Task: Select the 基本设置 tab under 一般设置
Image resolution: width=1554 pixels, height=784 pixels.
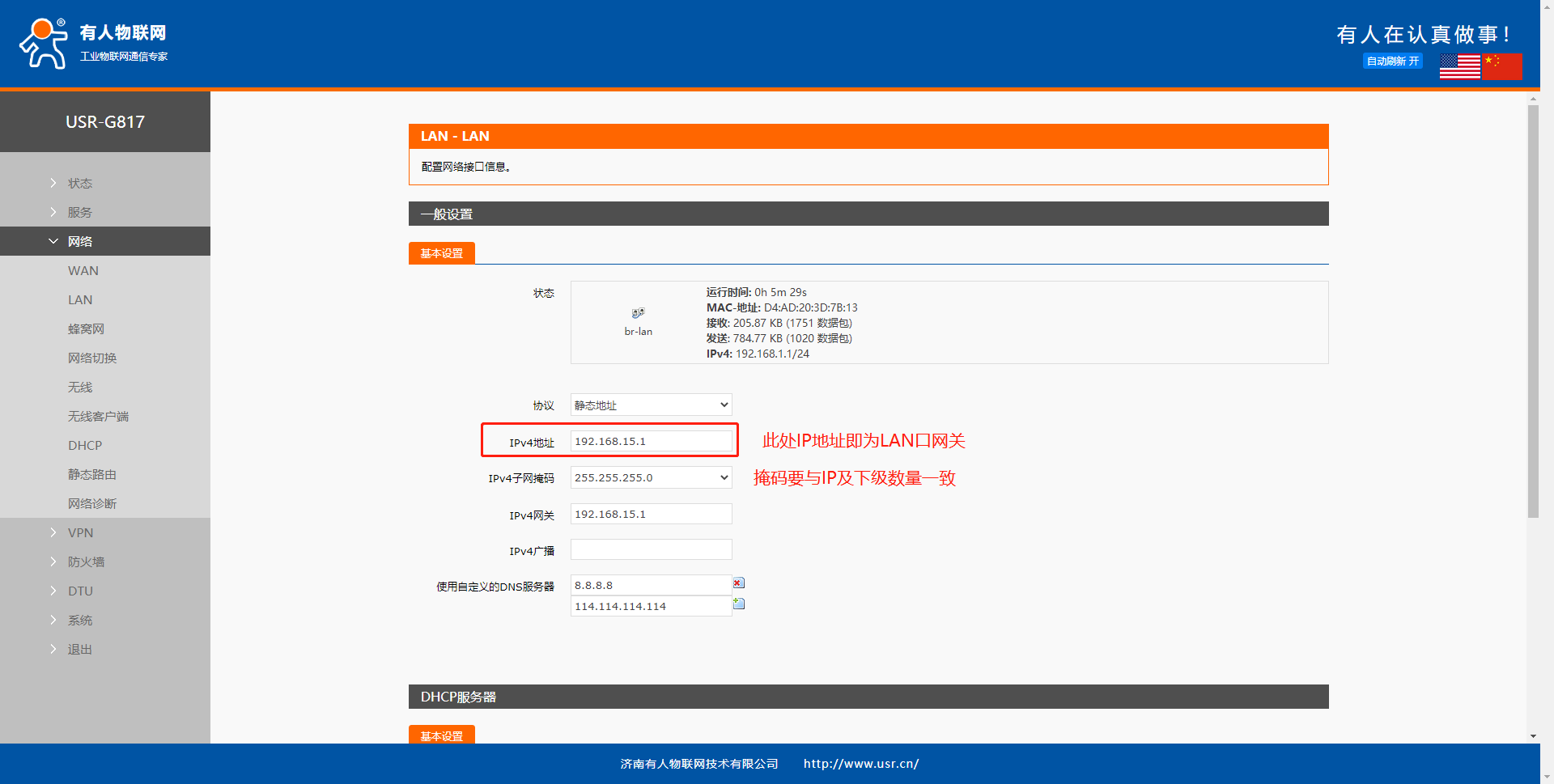Action: [441, 254]
